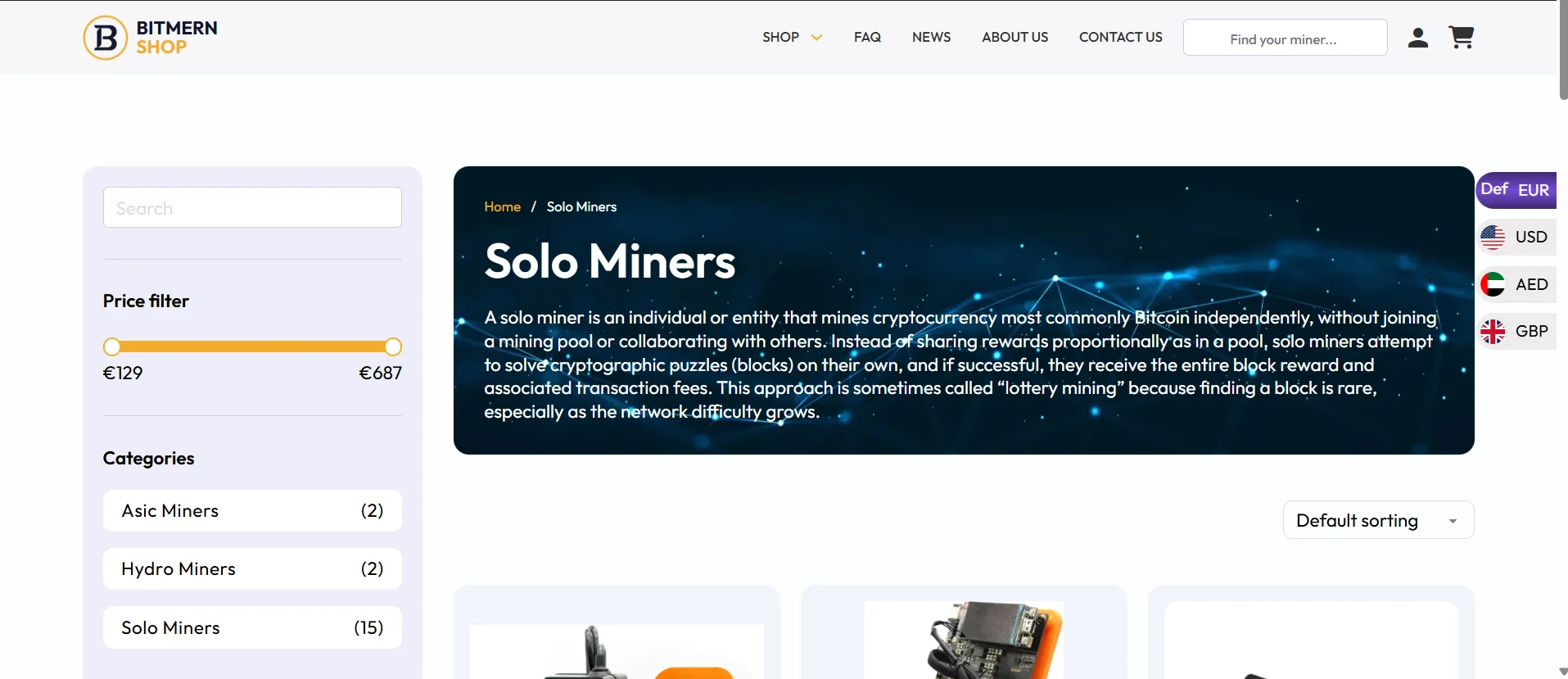This screenshot has height=679, width=1568.
Task: Switch currency to GBP flag option
Action: (x=1516, y=332)
